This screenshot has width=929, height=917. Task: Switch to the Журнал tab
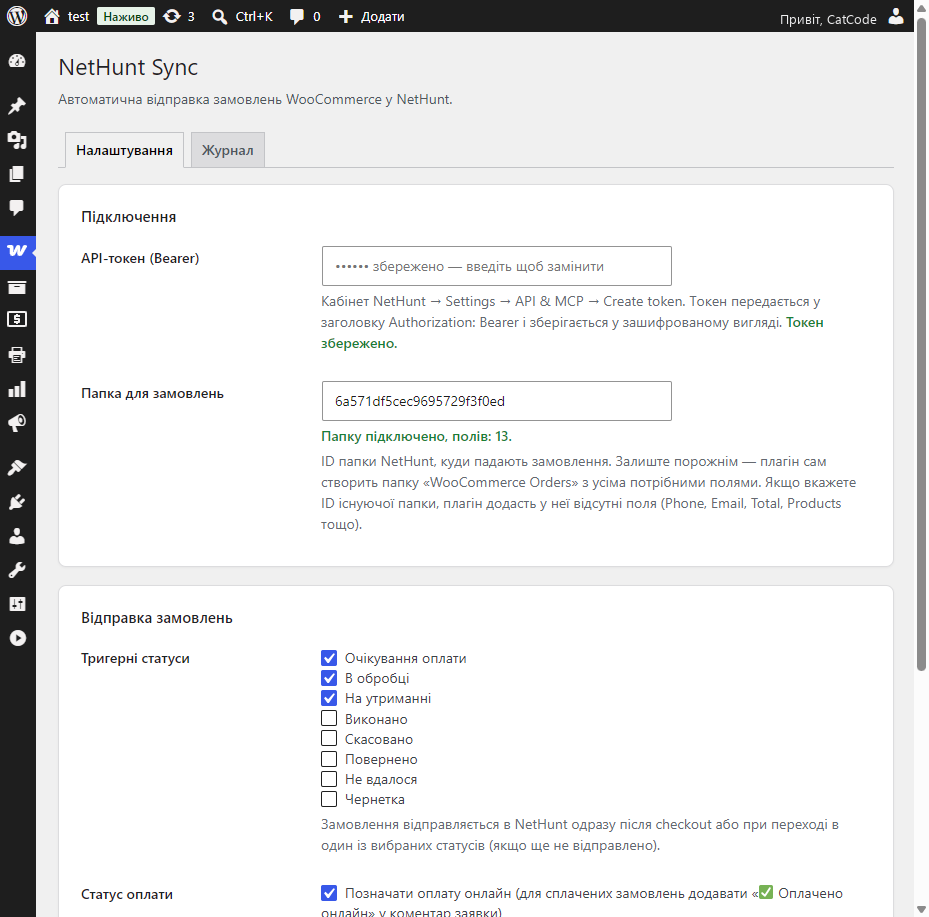click(x=228, y=150)
